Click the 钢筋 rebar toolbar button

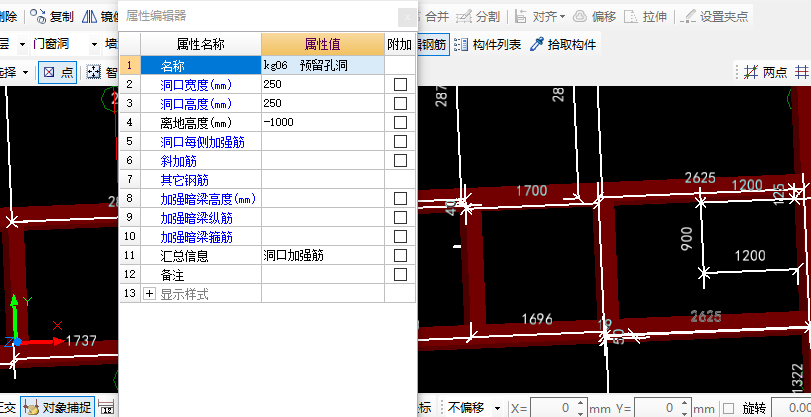pyautogui.click(x=432, y=45)
